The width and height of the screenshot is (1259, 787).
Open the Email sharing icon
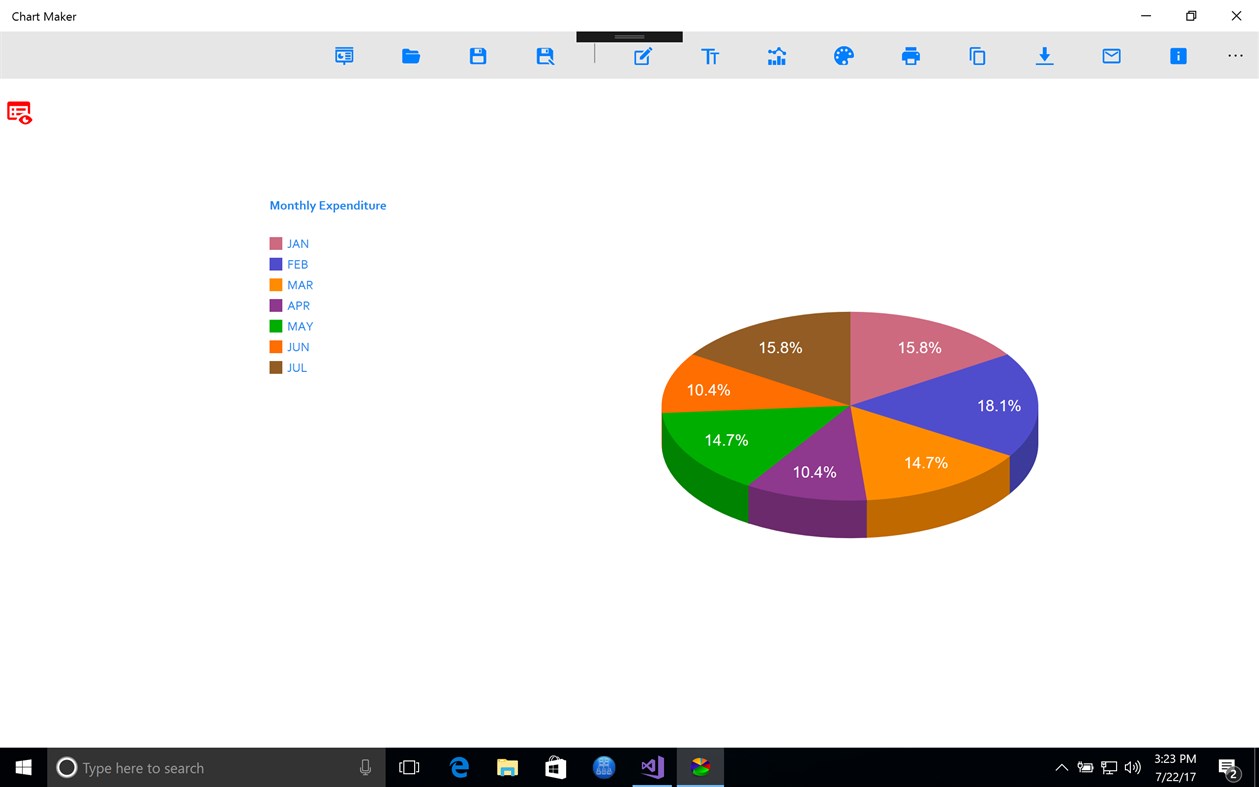tap(1111, 56)
